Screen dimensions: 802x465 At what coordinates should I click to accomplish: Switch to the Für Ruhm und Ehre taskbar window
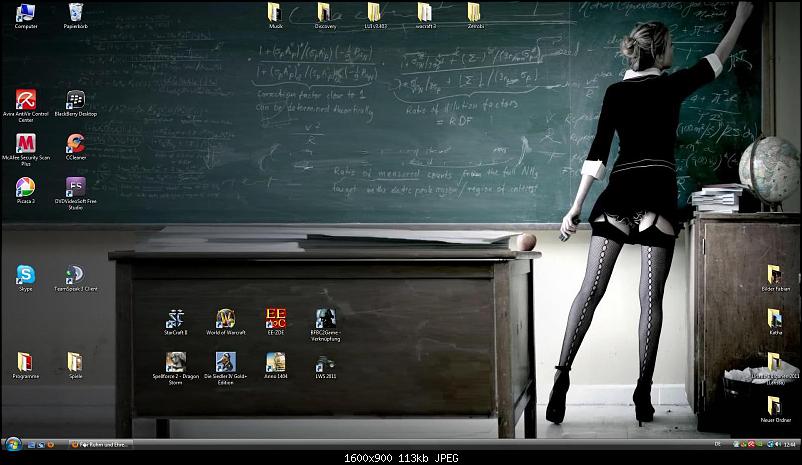100,443
